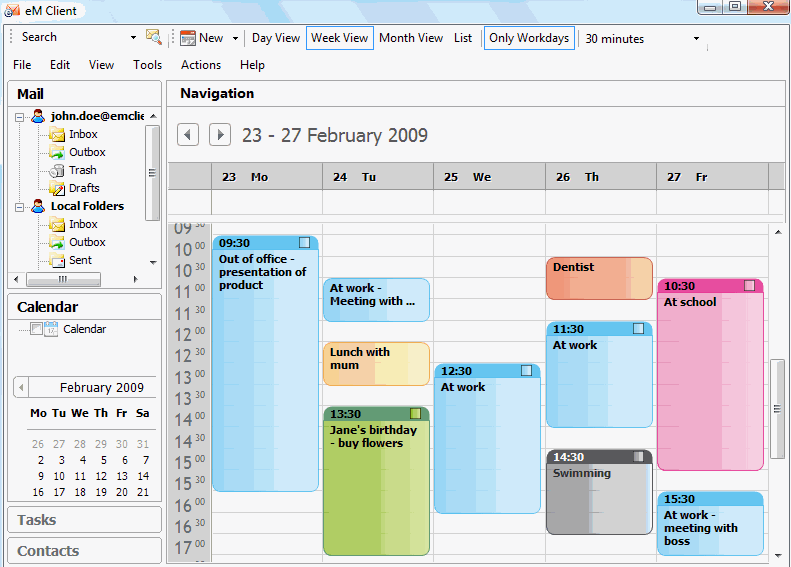
Task: Open the Sent folder in Local Folders
Action: point(80,260)
